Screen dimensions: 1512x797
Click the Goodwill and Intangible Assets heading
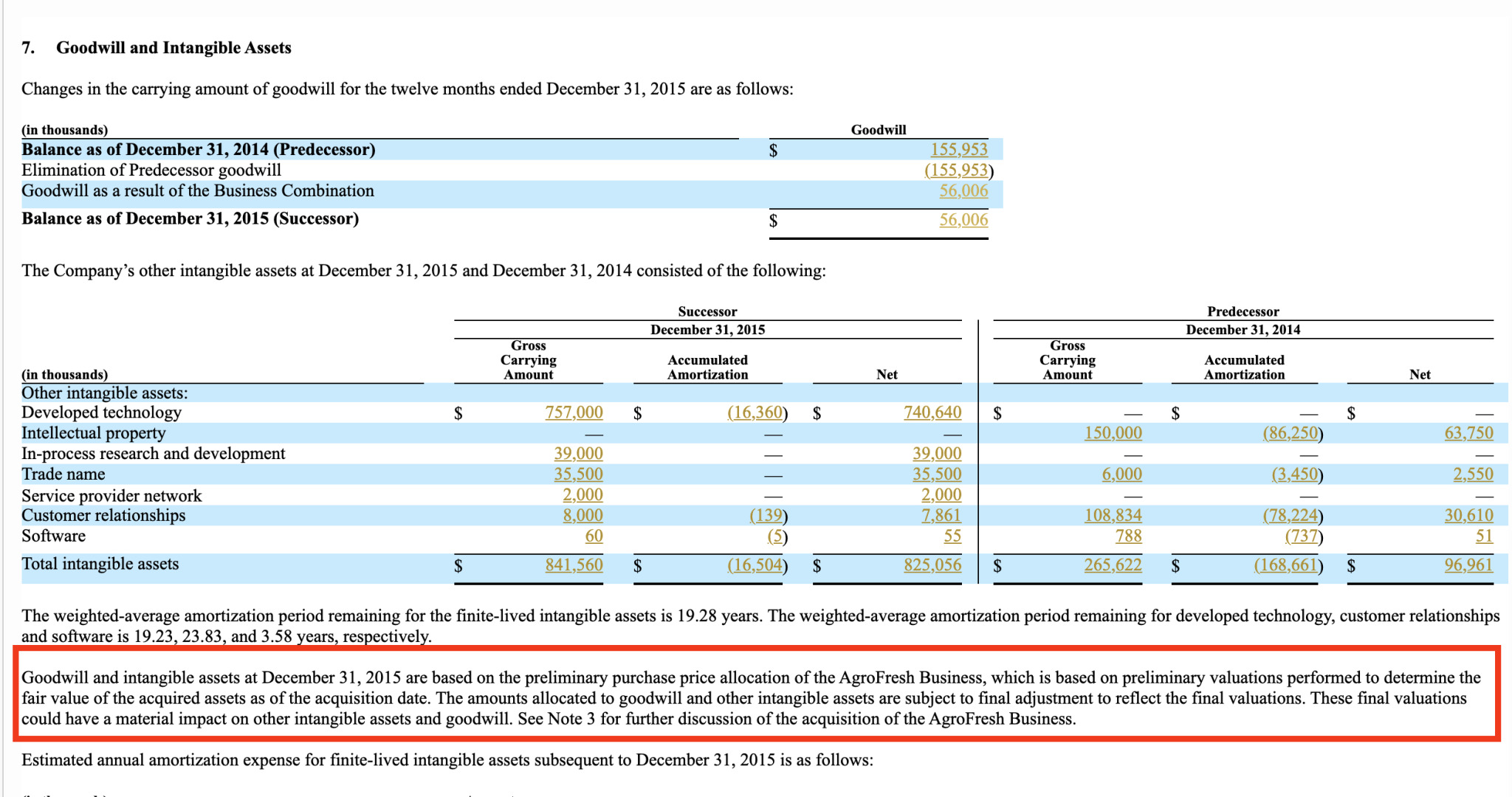tap(173, 48)
